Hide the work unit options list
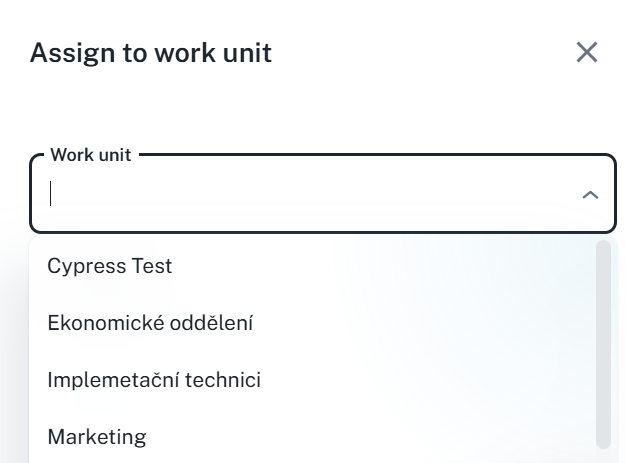Viewport: 626px width, 463px height. 590,194
